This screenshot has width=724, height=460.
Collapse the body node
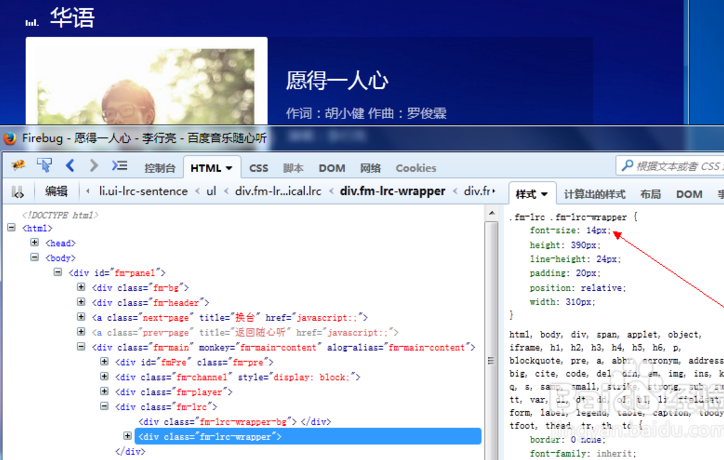pyautogui.click(x=35, y=257)
